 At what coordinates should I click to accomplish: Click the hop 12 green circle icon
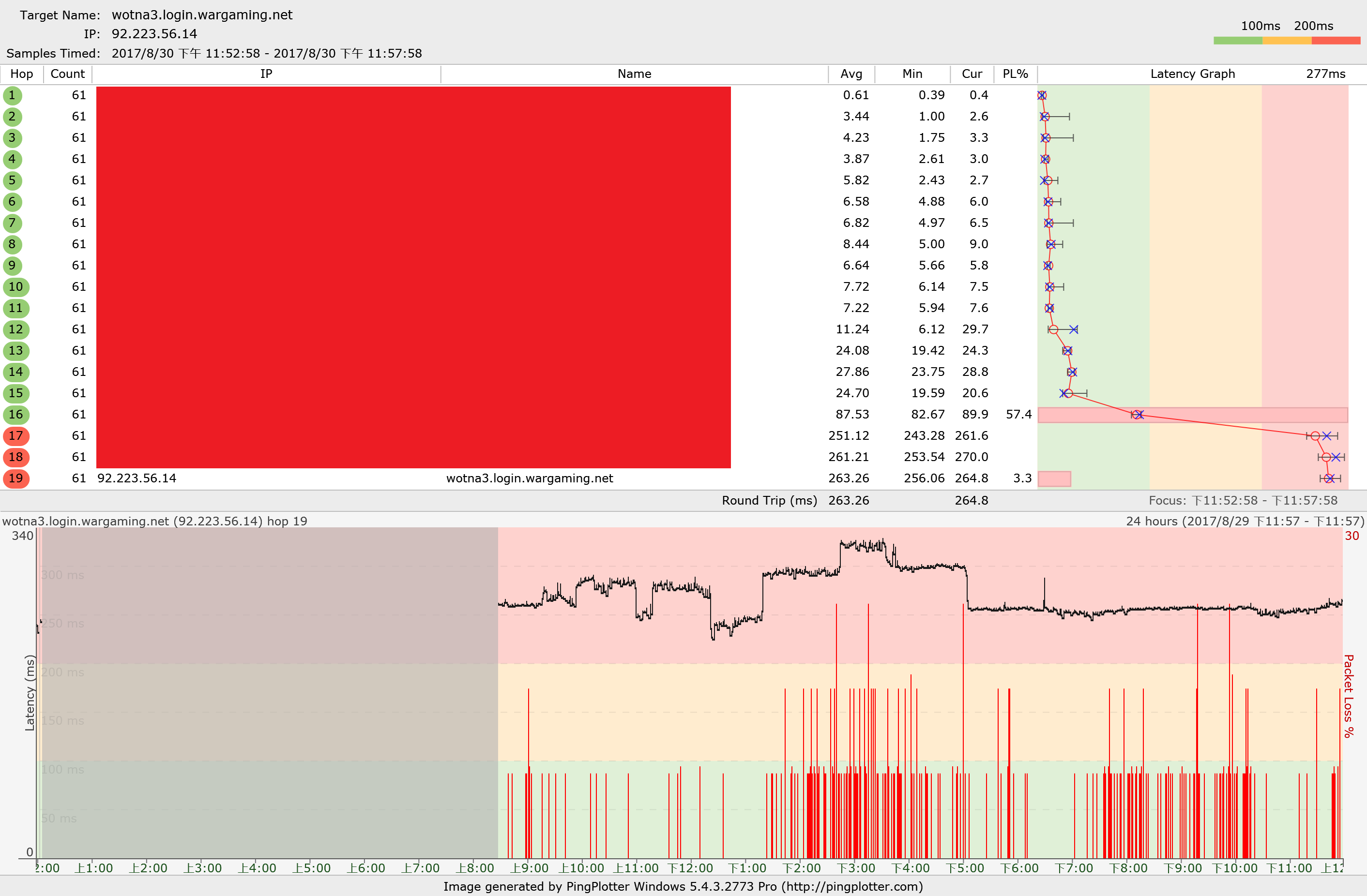(x=15, y=329)
